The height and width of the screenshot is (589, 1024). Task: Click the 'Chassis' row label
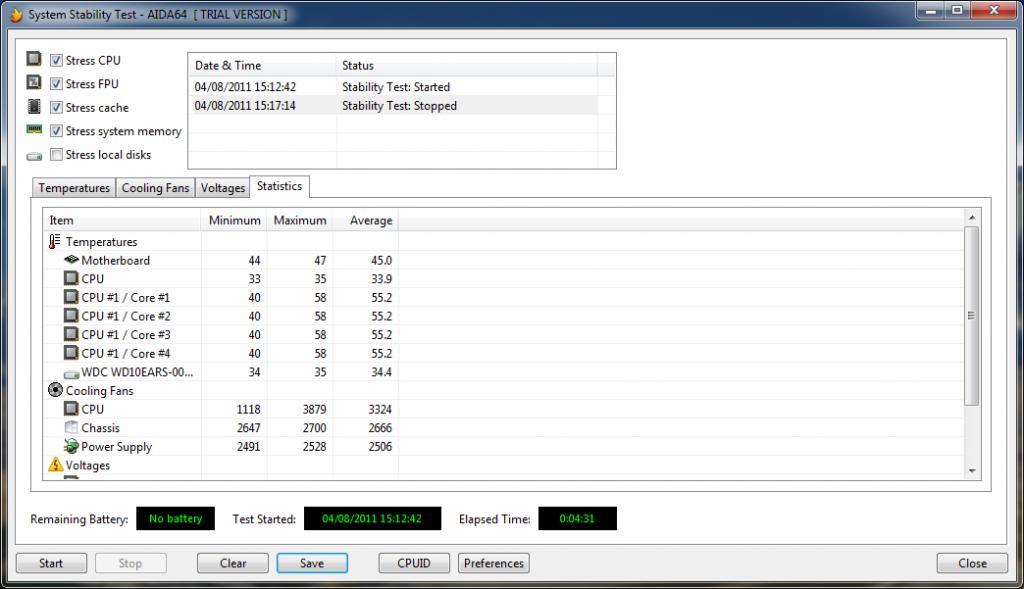pos(101,428)
